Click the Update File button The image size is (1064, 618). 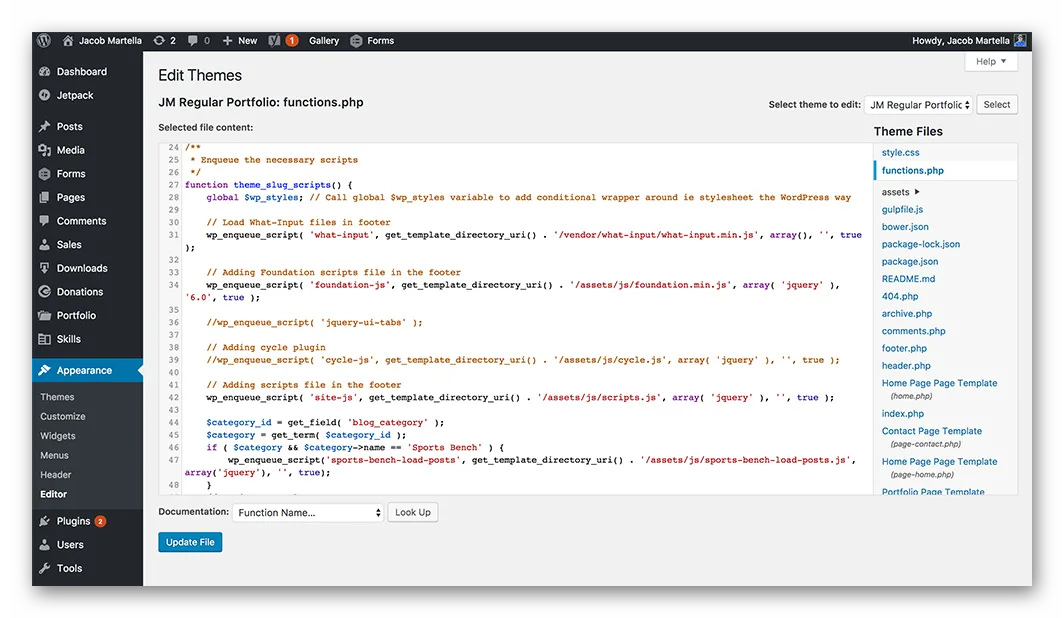tap(190, 542)
